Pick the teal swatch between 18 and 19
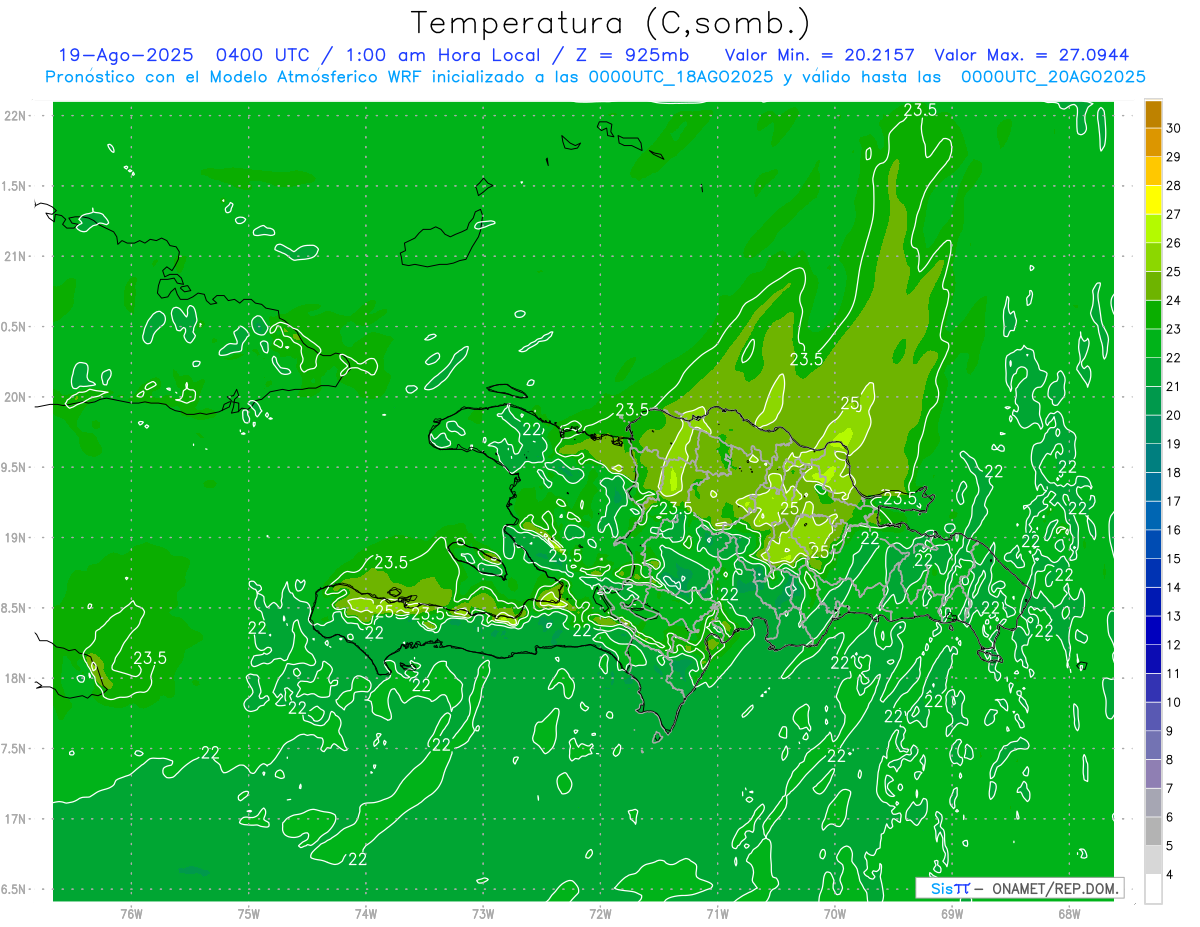 coord(1153,459)
